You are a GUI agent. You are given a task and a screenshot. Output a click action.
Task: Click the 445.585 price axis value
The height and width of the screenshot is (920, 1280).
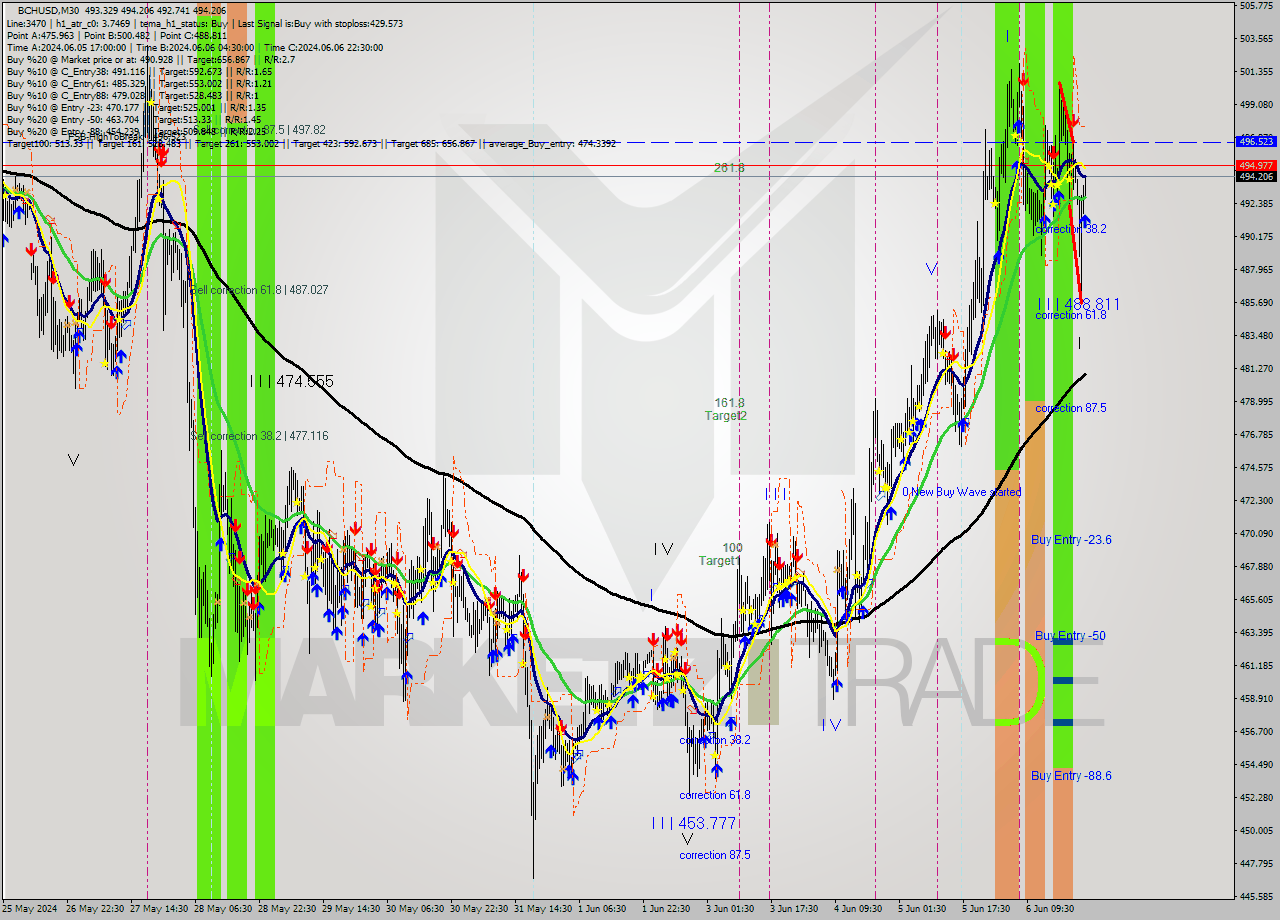point(1256,897)
